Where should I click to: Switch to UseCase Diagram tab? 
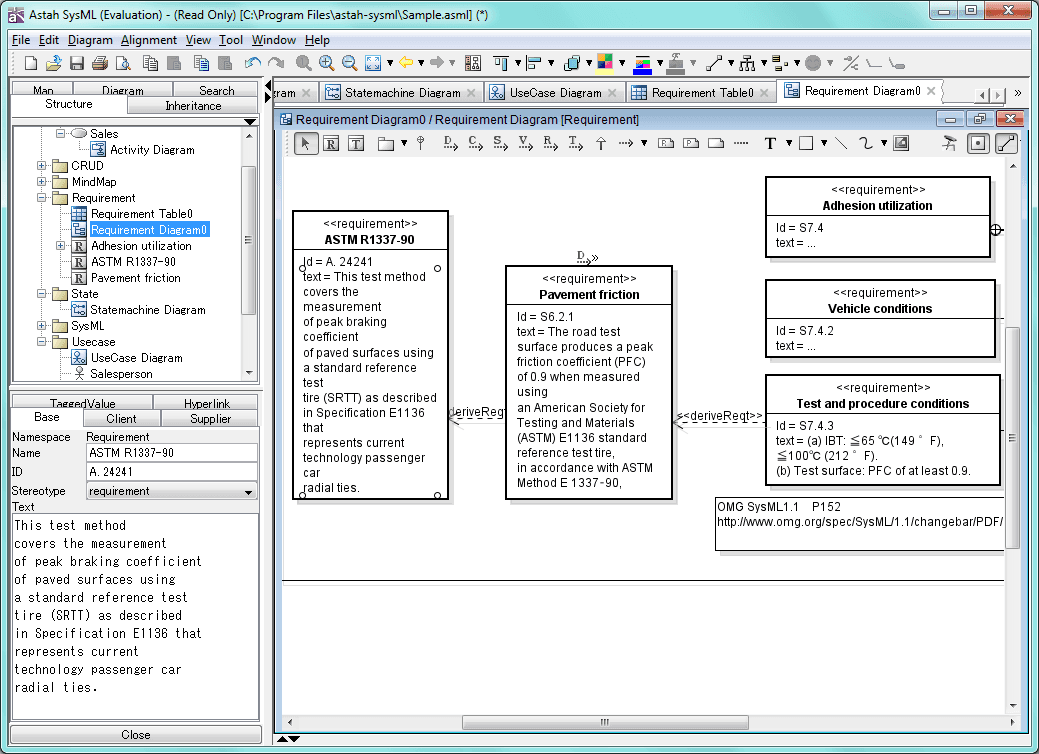555,93
